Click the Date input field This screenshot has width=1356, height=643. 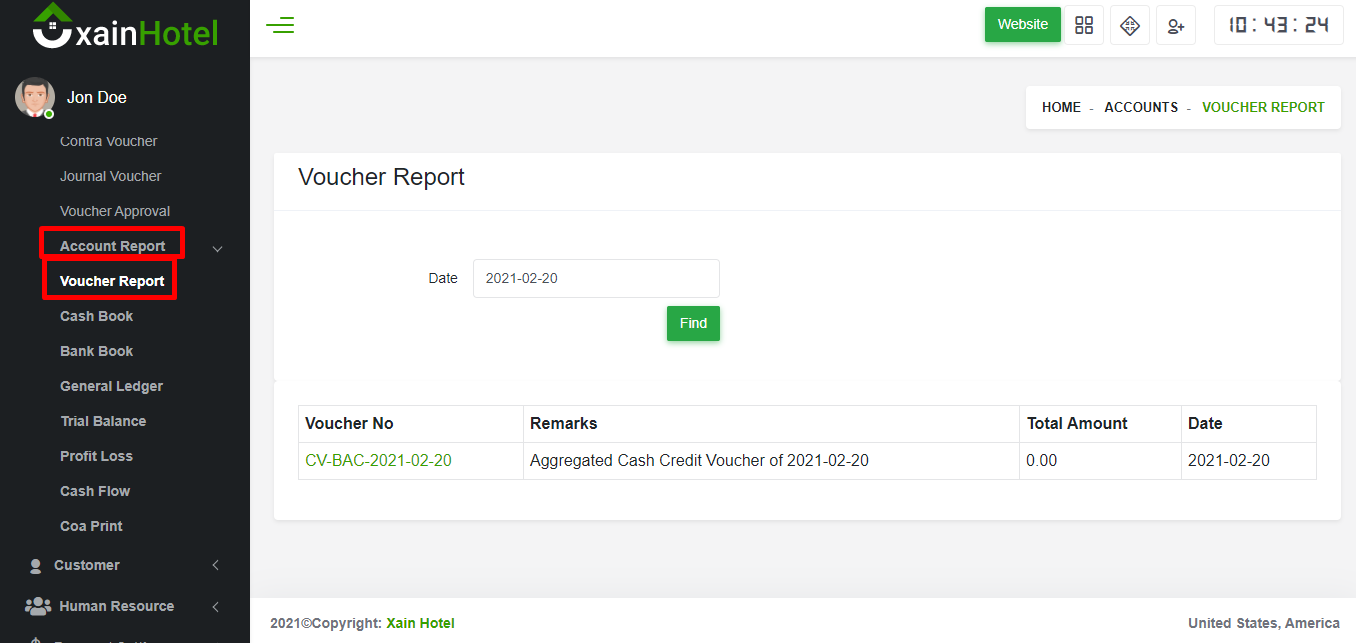coord(596,278)
